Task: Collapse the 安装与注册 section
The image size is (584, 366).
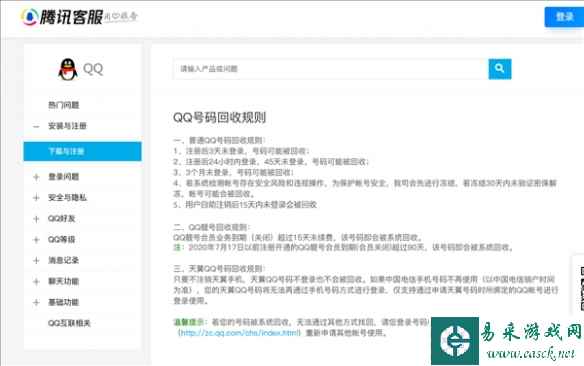Action: click(x=36, y=126)
